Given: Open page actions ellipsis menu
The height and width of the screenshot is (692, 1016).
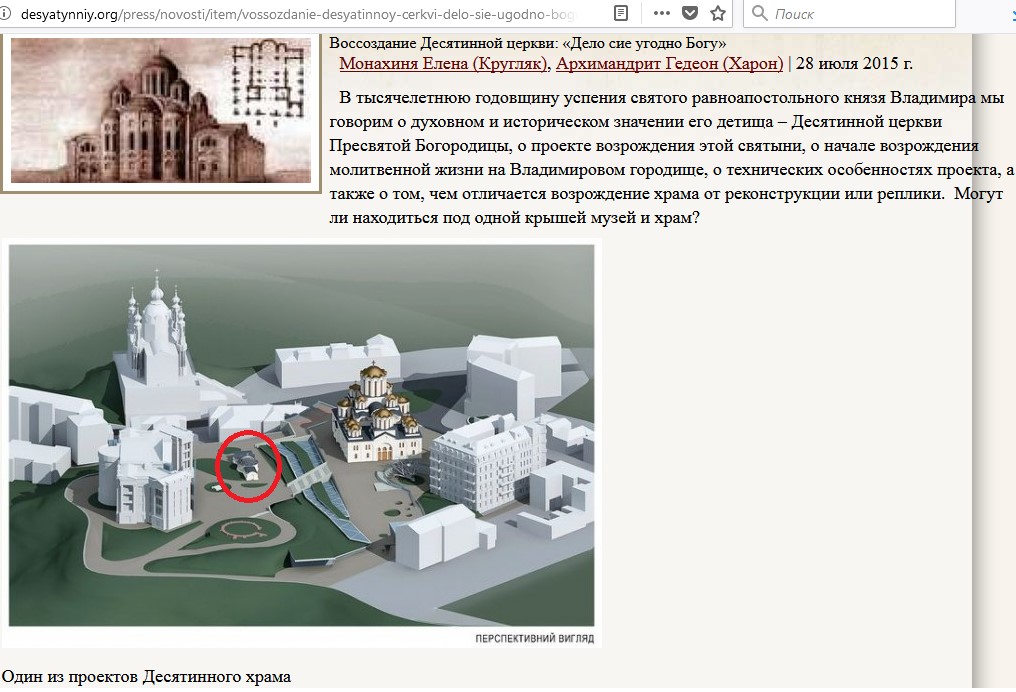Looking at the screenshot, I should [662, 14].
